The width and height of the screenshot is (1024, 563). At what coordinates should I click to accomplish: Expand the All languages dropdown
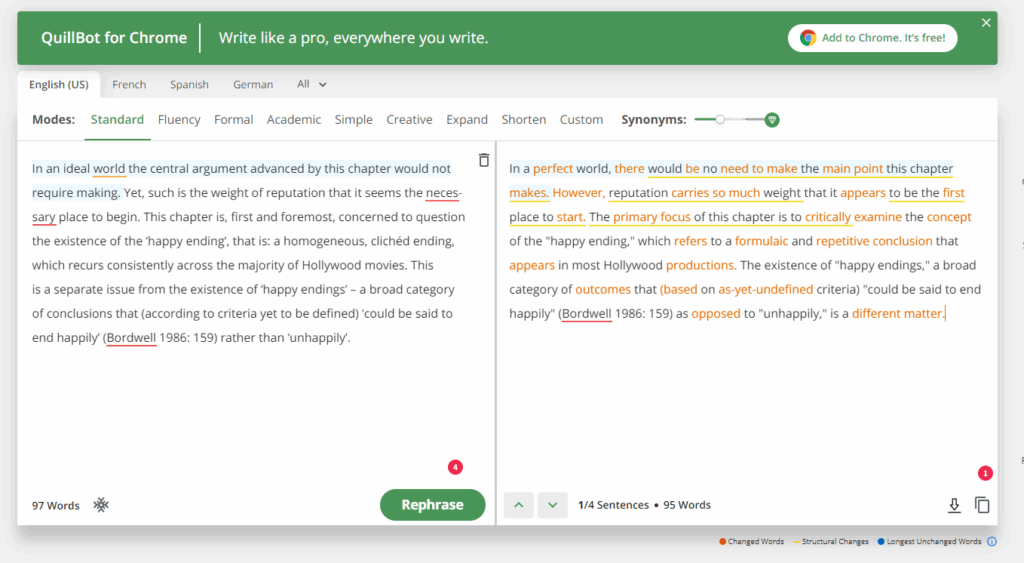tap(312, 85)
